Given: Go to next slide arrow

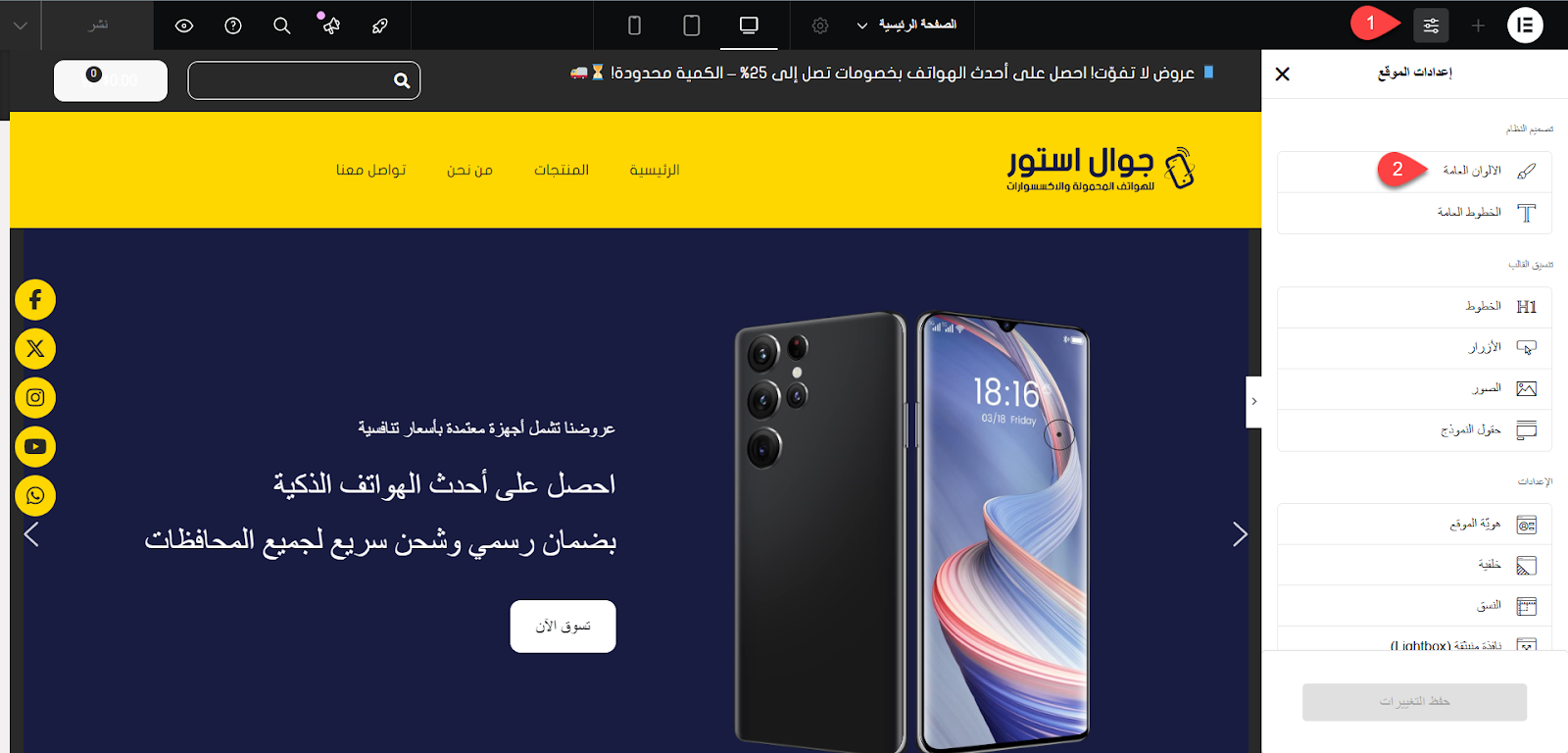Looking at the screenshot, I should pos(1240,534).
